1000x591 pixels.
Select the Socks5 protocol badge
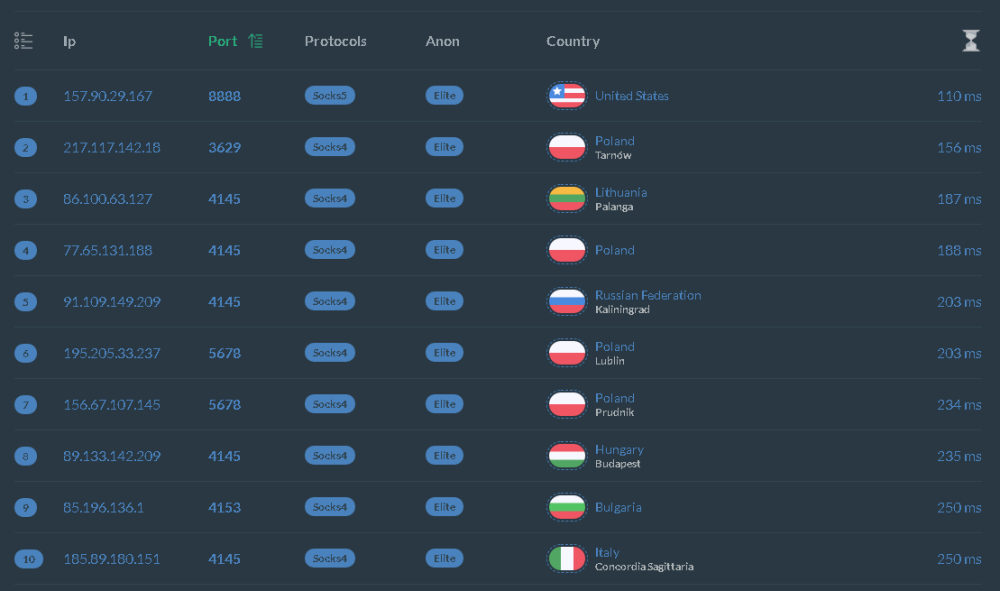(329, 96)
